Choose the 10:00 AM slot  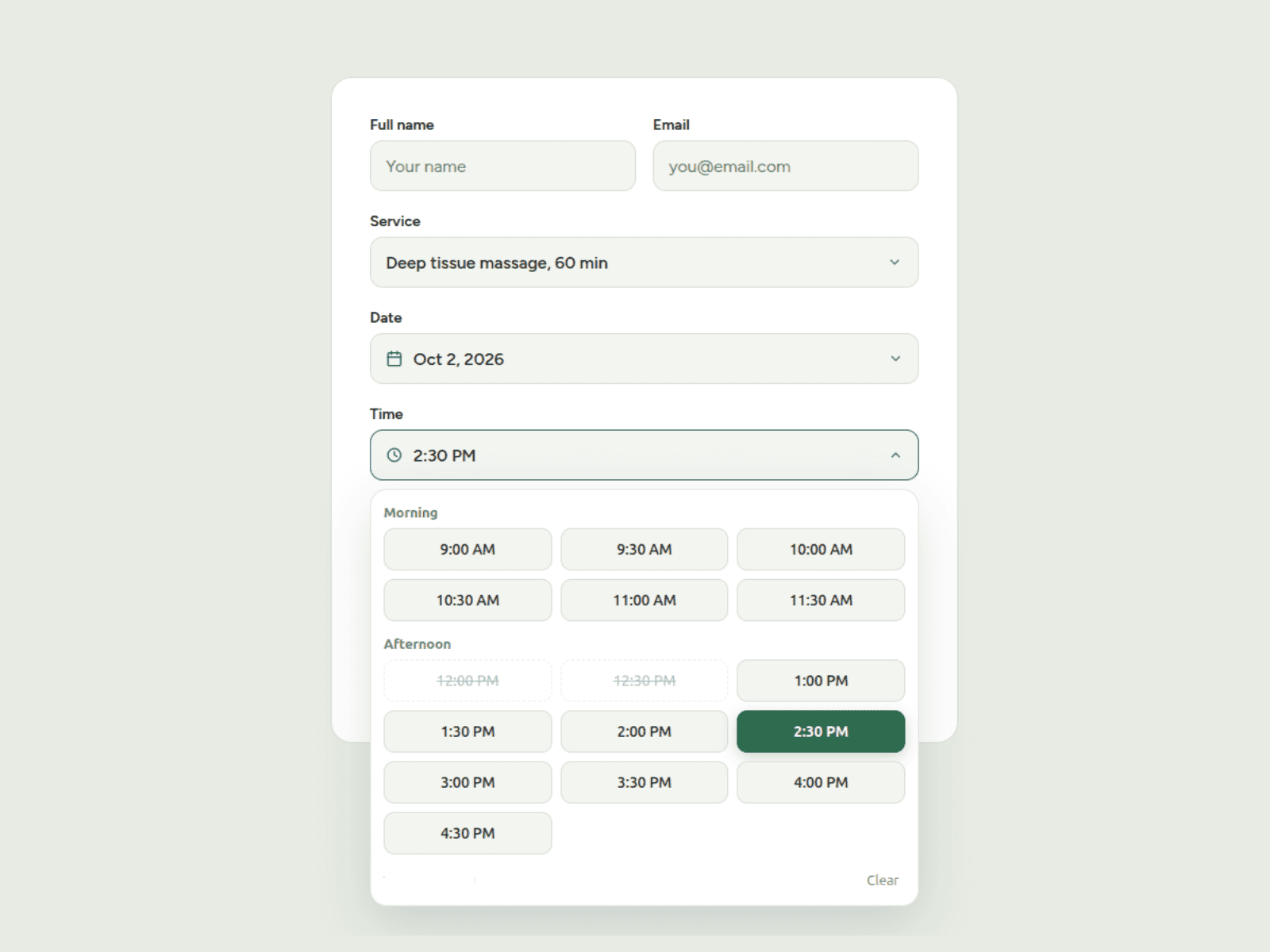[821, 549]
